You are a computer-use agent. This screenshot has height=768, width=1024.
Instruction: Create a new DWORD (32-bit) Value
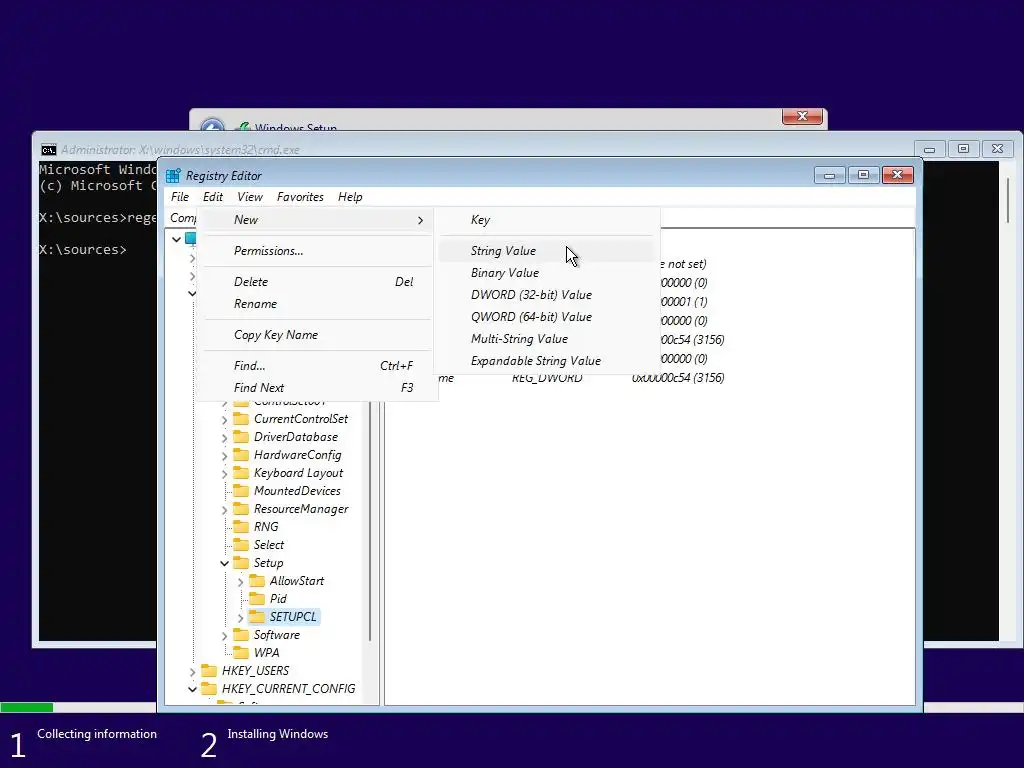coord(547,295)
